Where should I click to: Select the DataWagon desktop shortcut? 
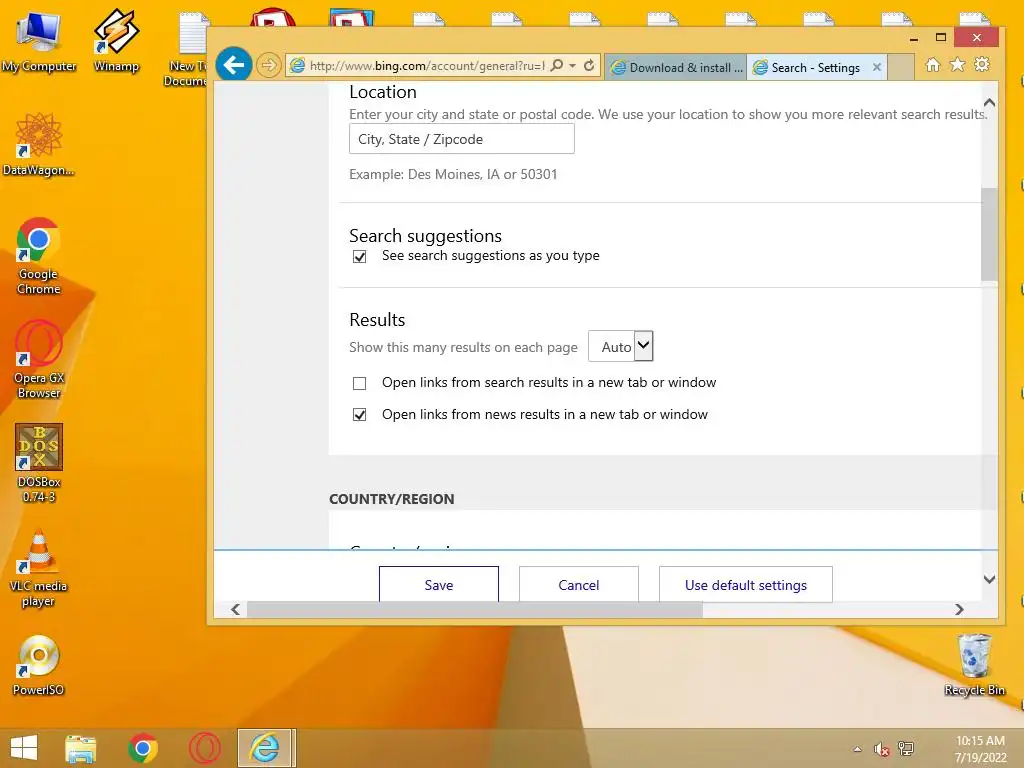38,144
